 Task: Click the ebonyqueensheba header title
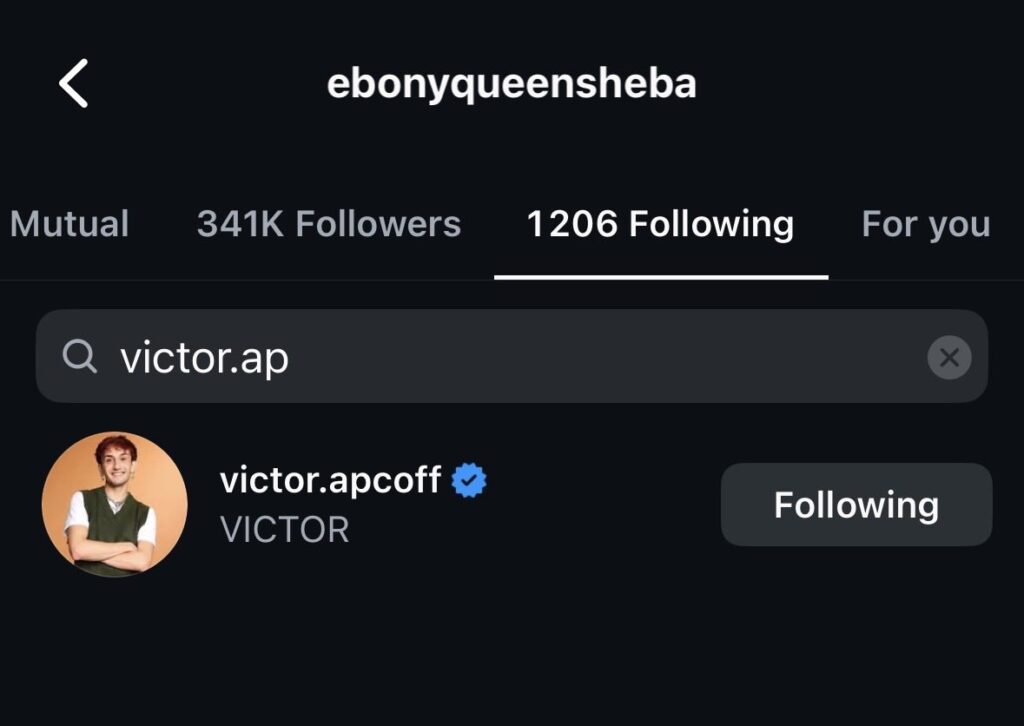tap(511, 84)
